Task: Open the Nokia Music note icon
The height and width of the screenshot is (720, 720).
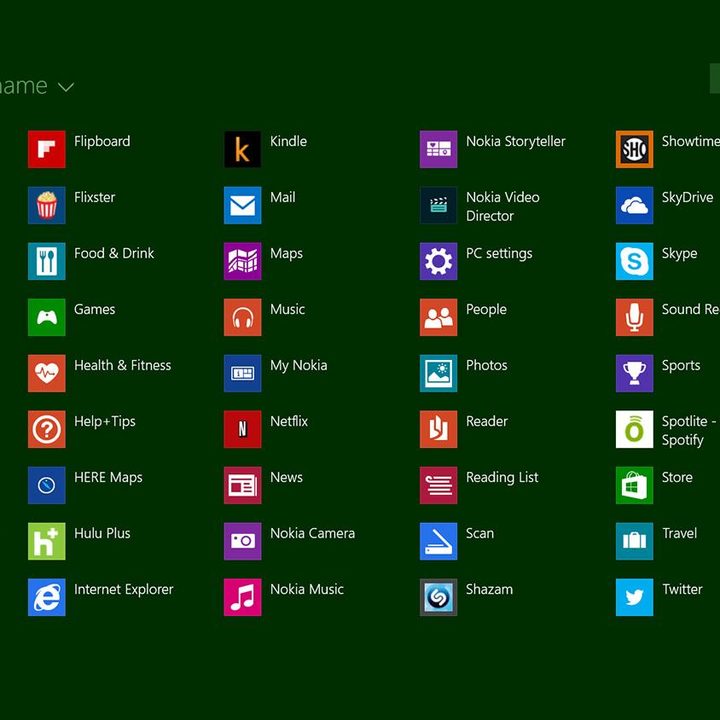Action: click(x=242, y=597)
